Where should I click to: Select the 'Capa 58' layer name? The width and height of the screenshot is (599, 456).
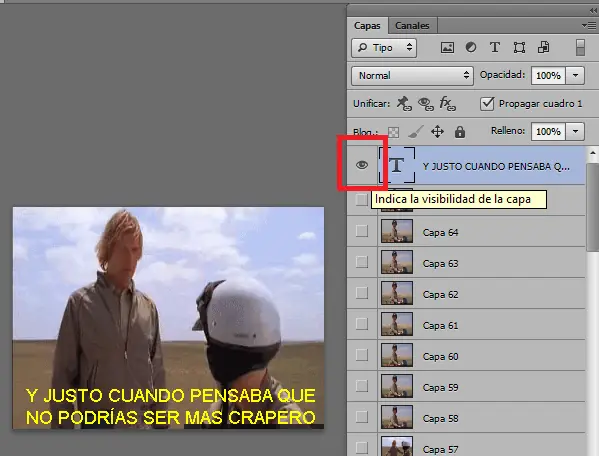click(440, 419)
